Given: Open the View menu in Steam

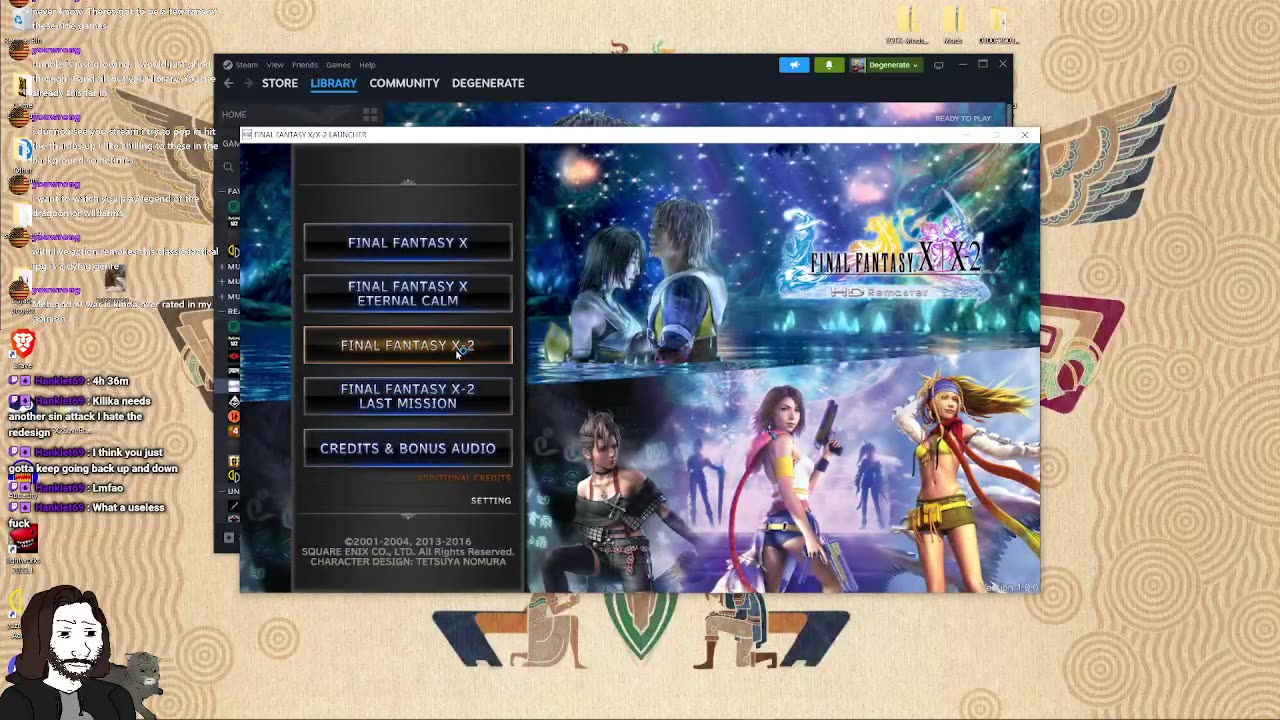Looking at the screenshot, I should (274, 65).
